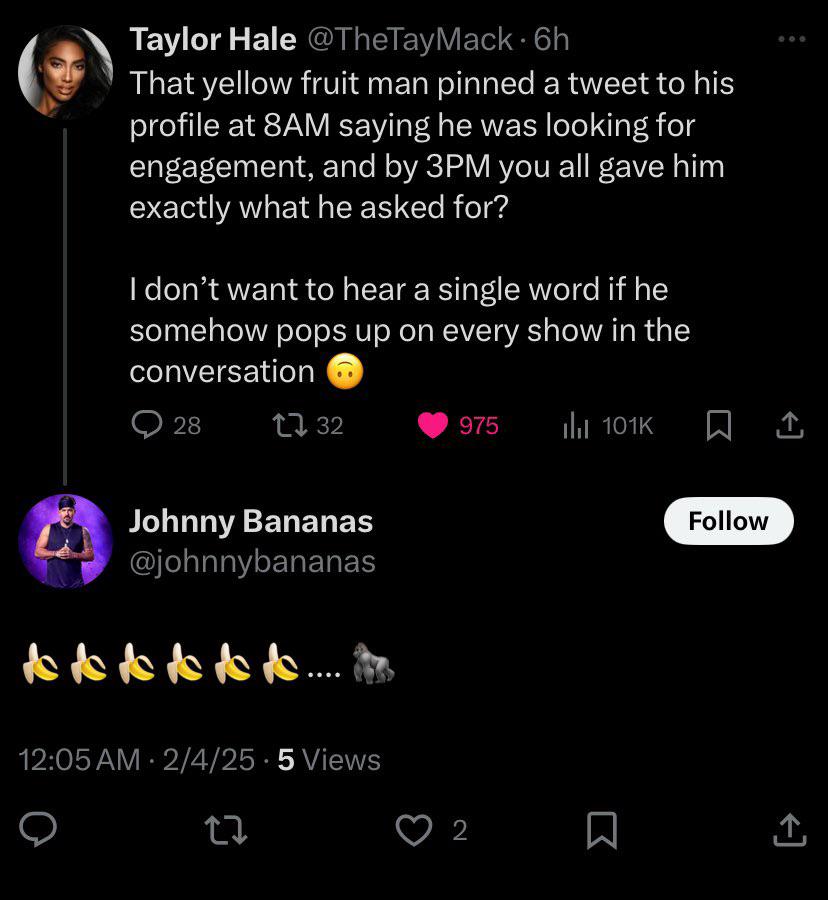
Task: Open the three-dot menu on Taylor Hale's tweet
Action: [x=791, y=39]
